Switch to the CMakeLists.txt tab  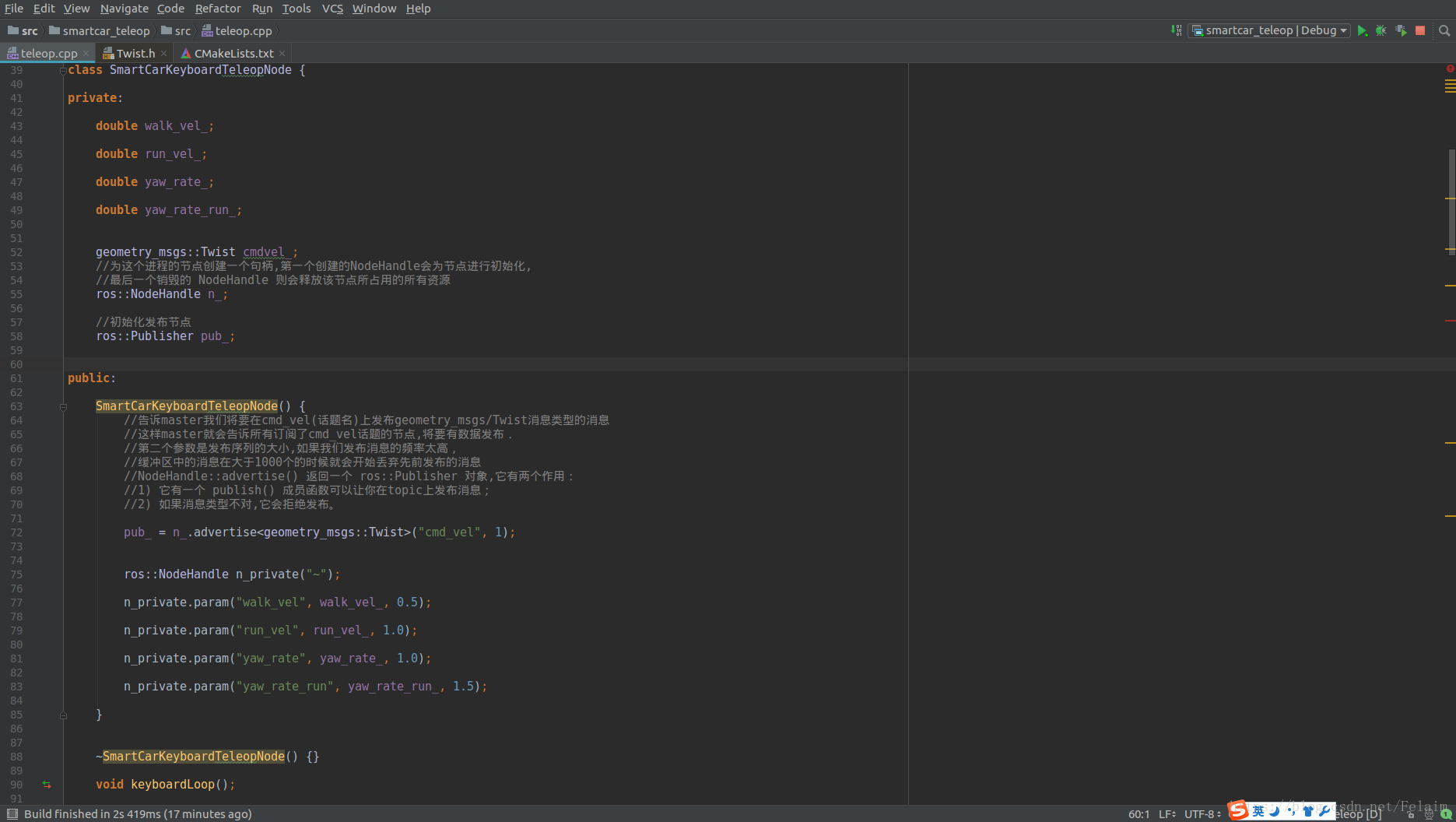(x=233, y=54)
